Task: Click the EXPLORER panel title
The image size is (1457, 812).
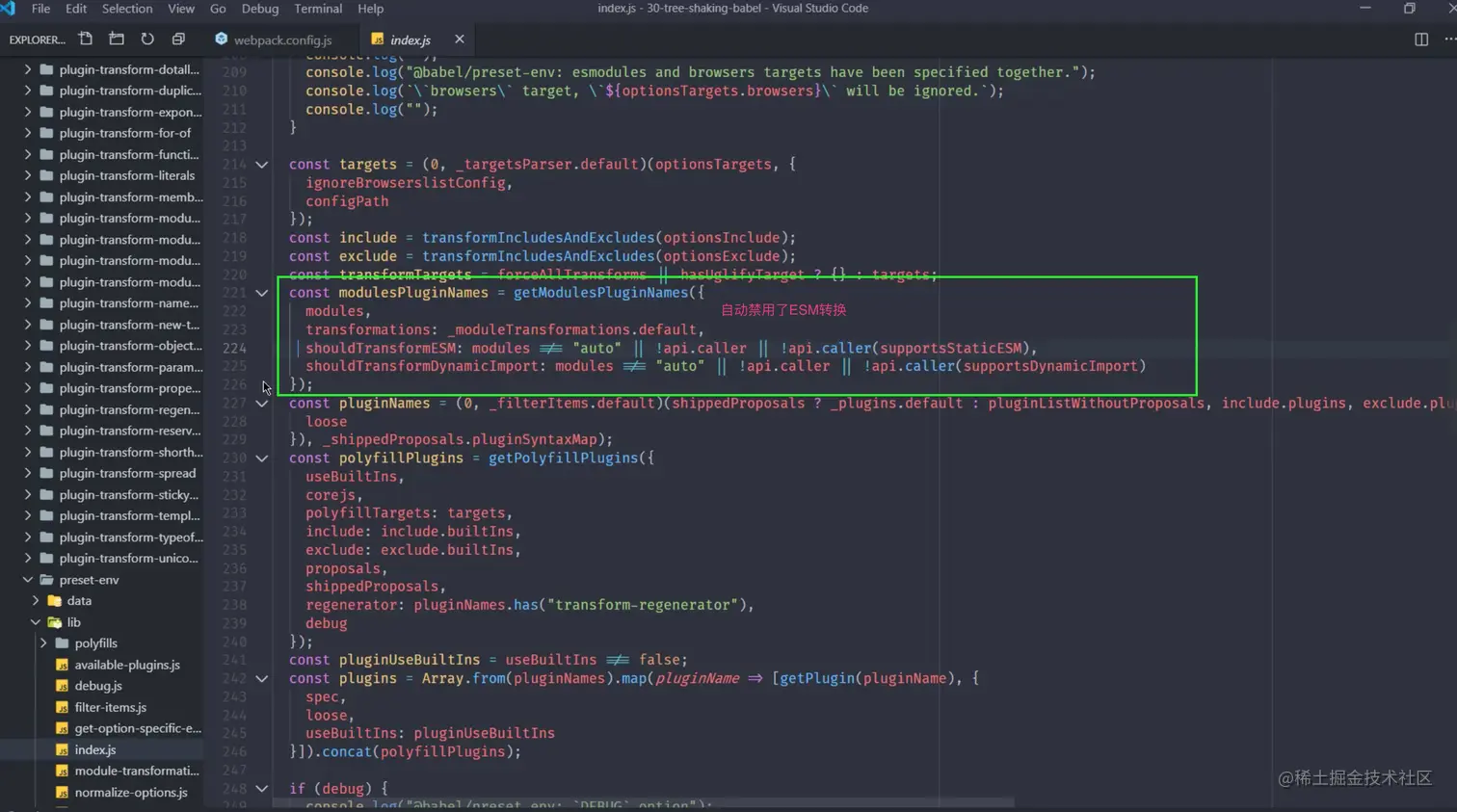Action: pyautogui.click(x=38, y=39)
